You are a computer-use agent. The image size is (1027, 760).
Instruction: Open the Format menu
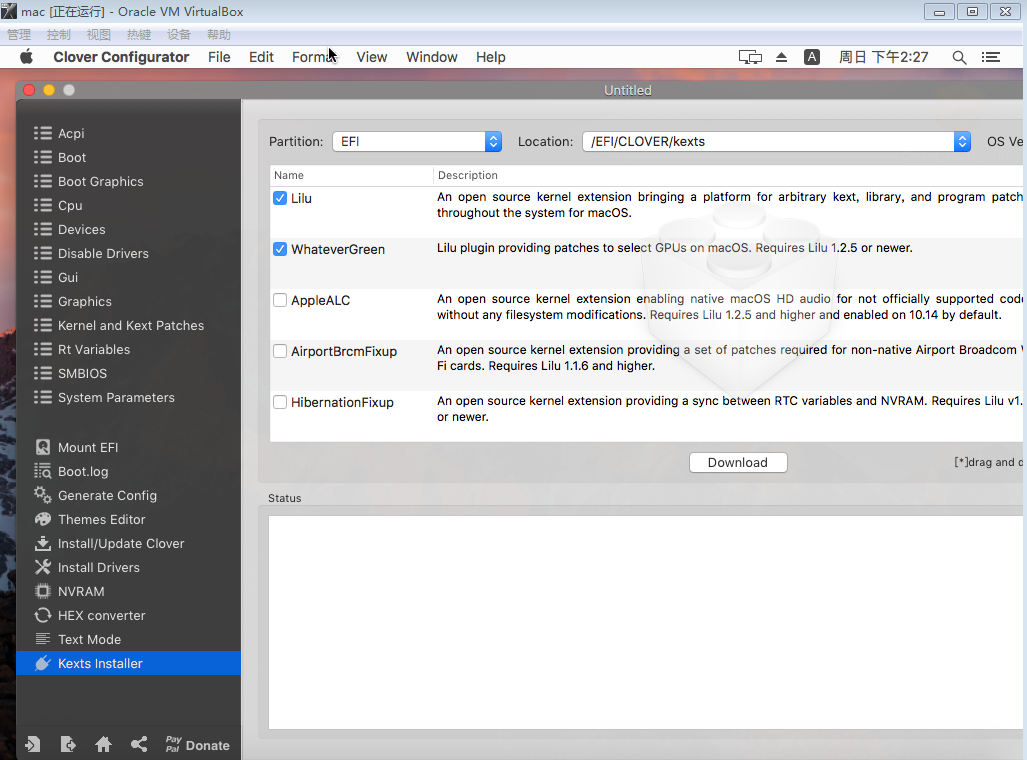(x=314, y=57)
